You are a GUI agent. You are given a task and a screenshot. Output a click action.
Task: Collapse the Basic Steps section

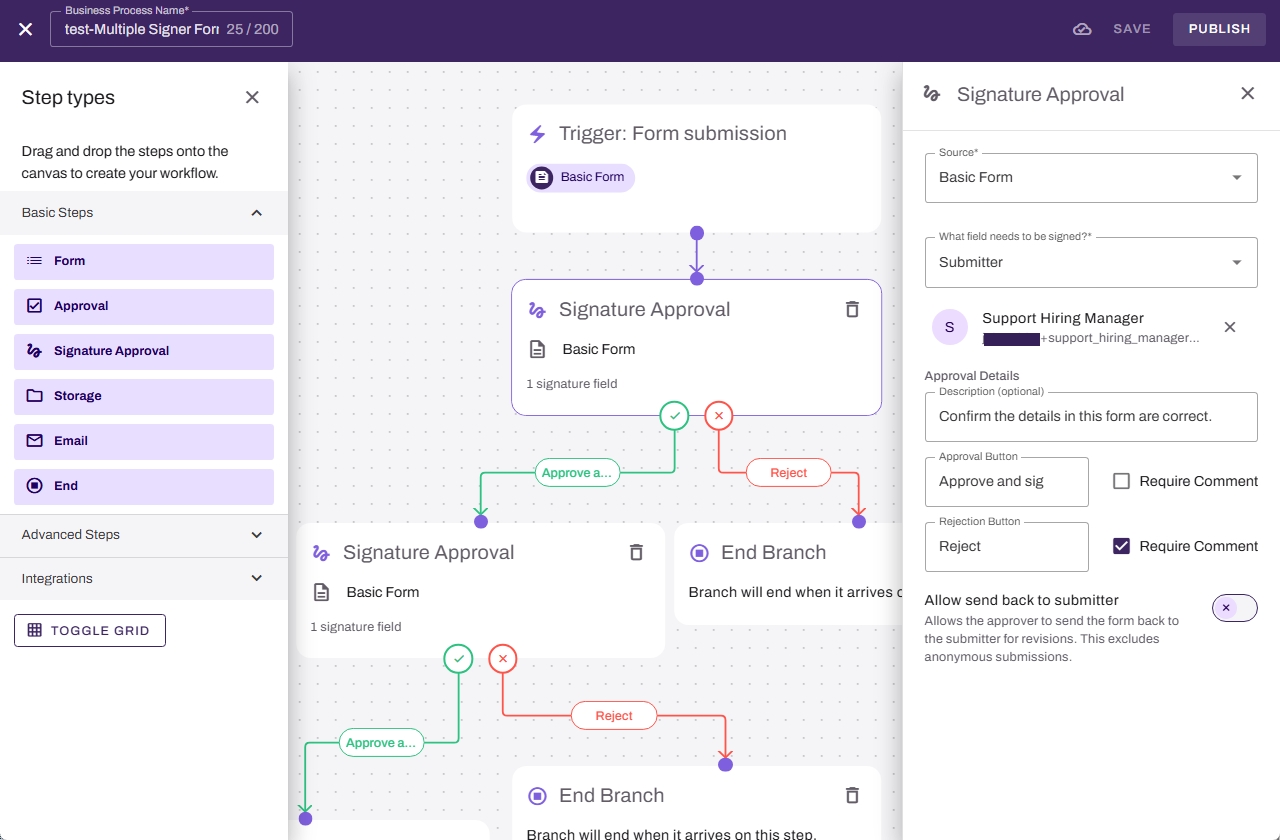click(x=144, y=213)
